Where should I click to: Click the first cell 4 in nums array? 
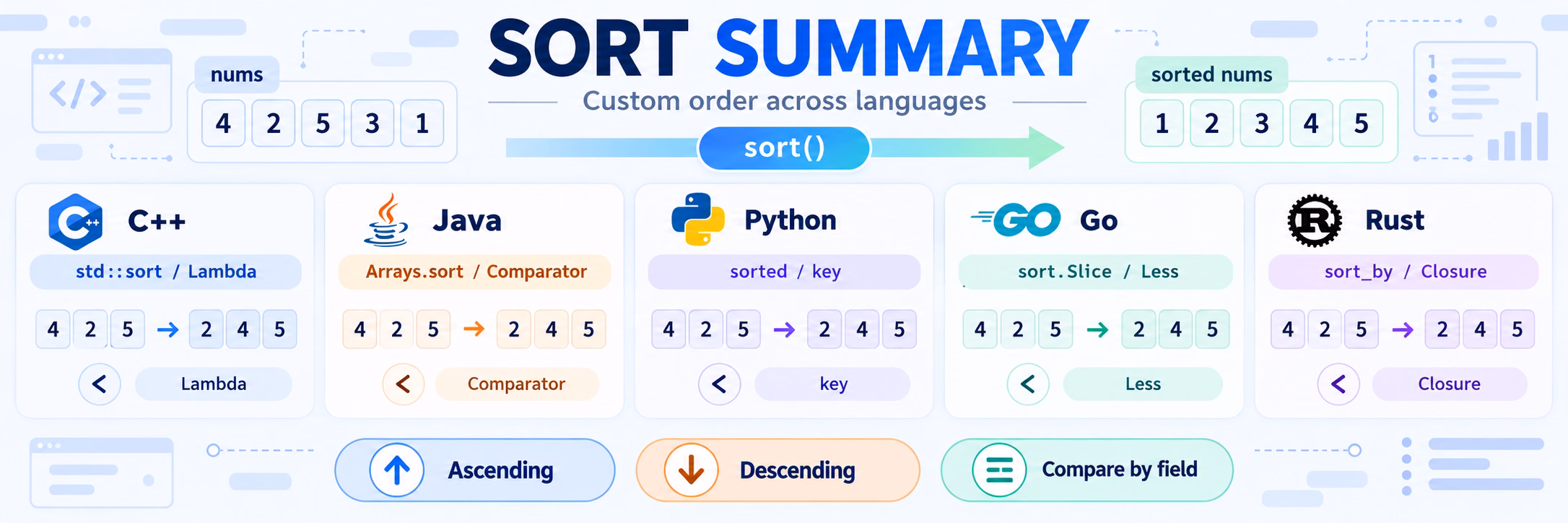pyautogui.click(x=223, y=124)
